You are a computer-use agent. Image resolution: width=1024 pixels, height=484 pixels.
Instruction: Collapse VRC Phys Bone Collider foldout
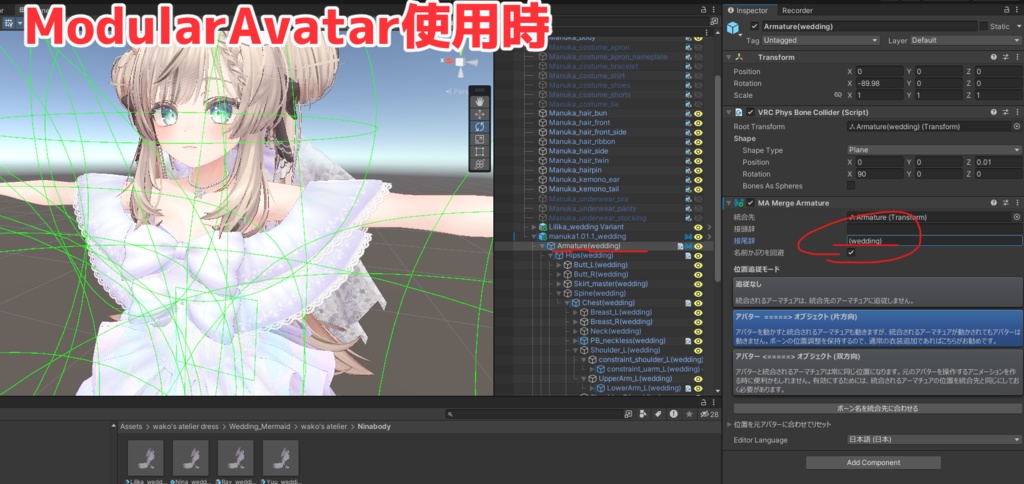pyautogui.click(x=729, y=112)
